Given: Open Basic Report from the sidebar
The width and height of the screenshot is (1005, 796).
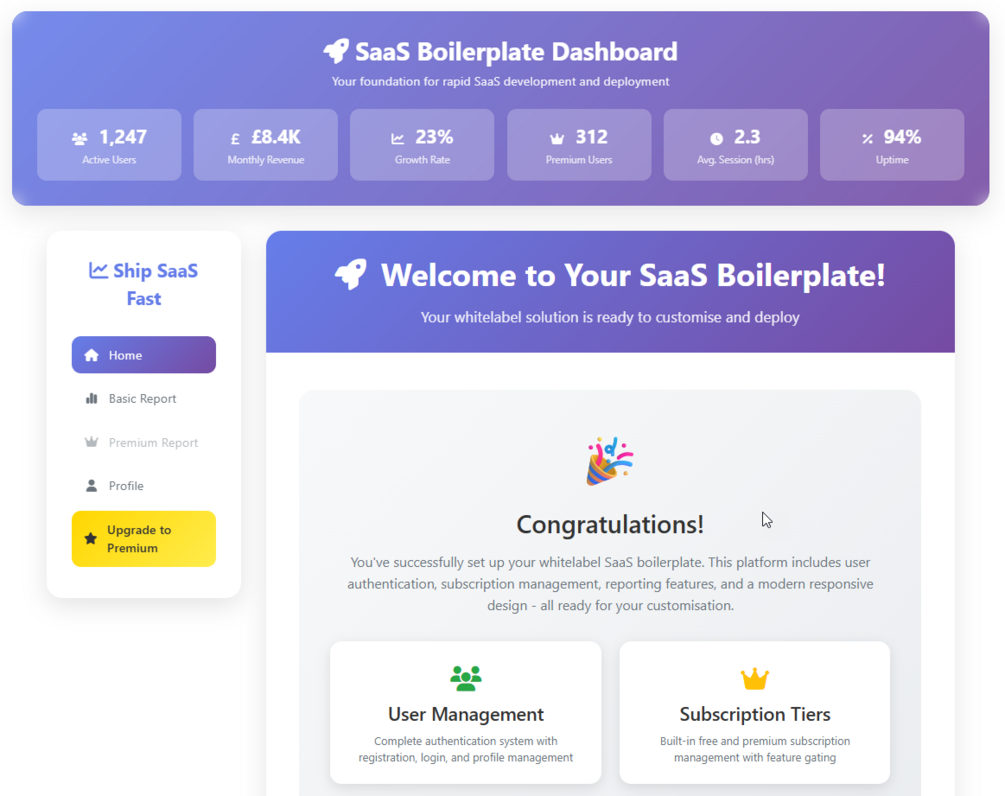Looking at the screenshot, I should coord(143,398).
